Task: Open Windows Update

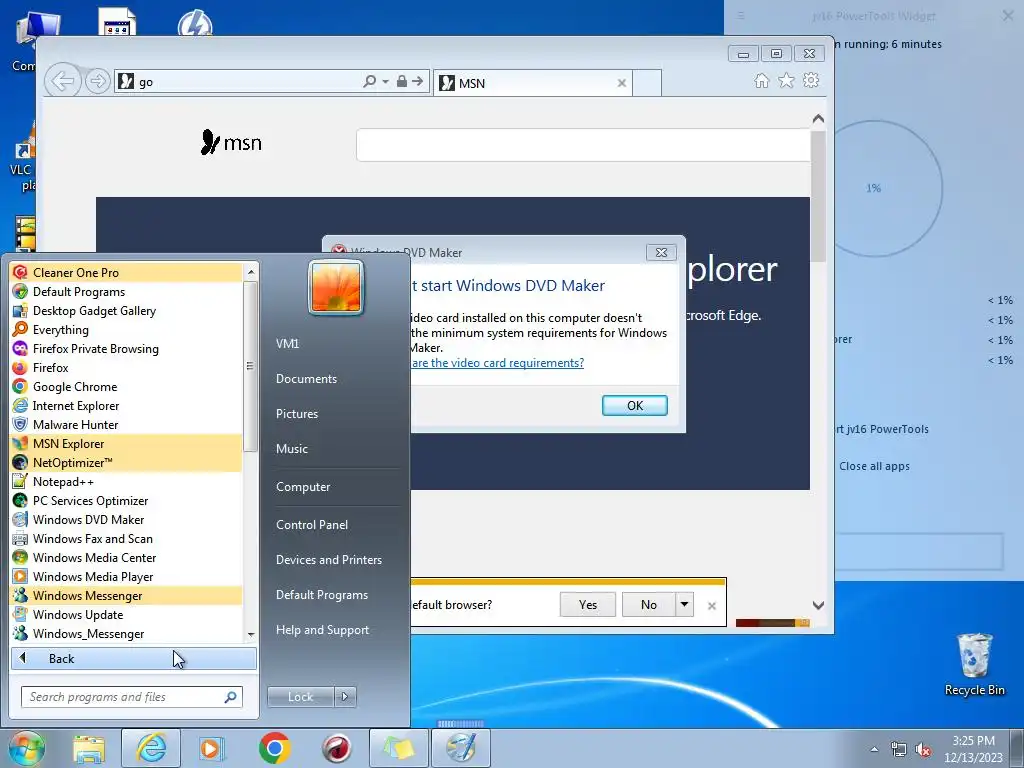Action: coord(126,614)
